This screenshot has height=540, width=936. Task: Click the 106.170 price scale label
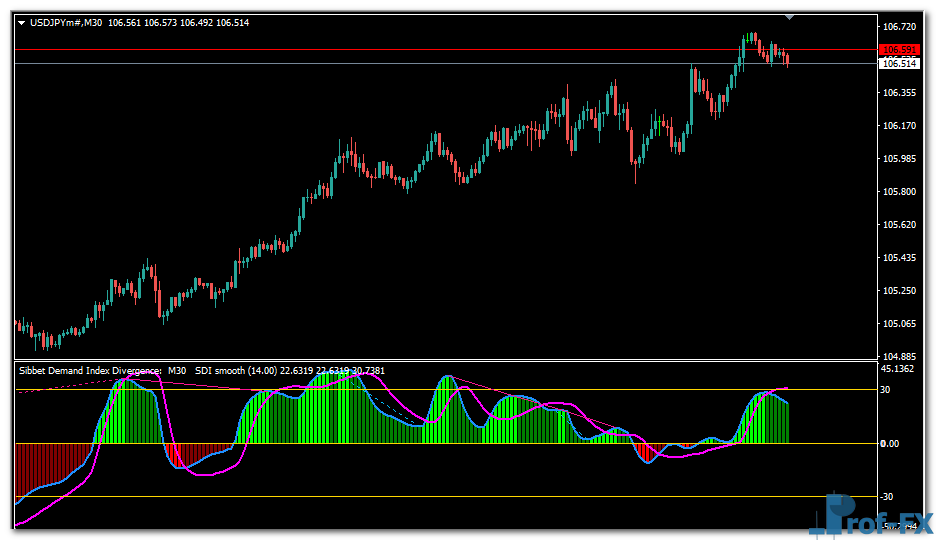[x=900, y=126]
